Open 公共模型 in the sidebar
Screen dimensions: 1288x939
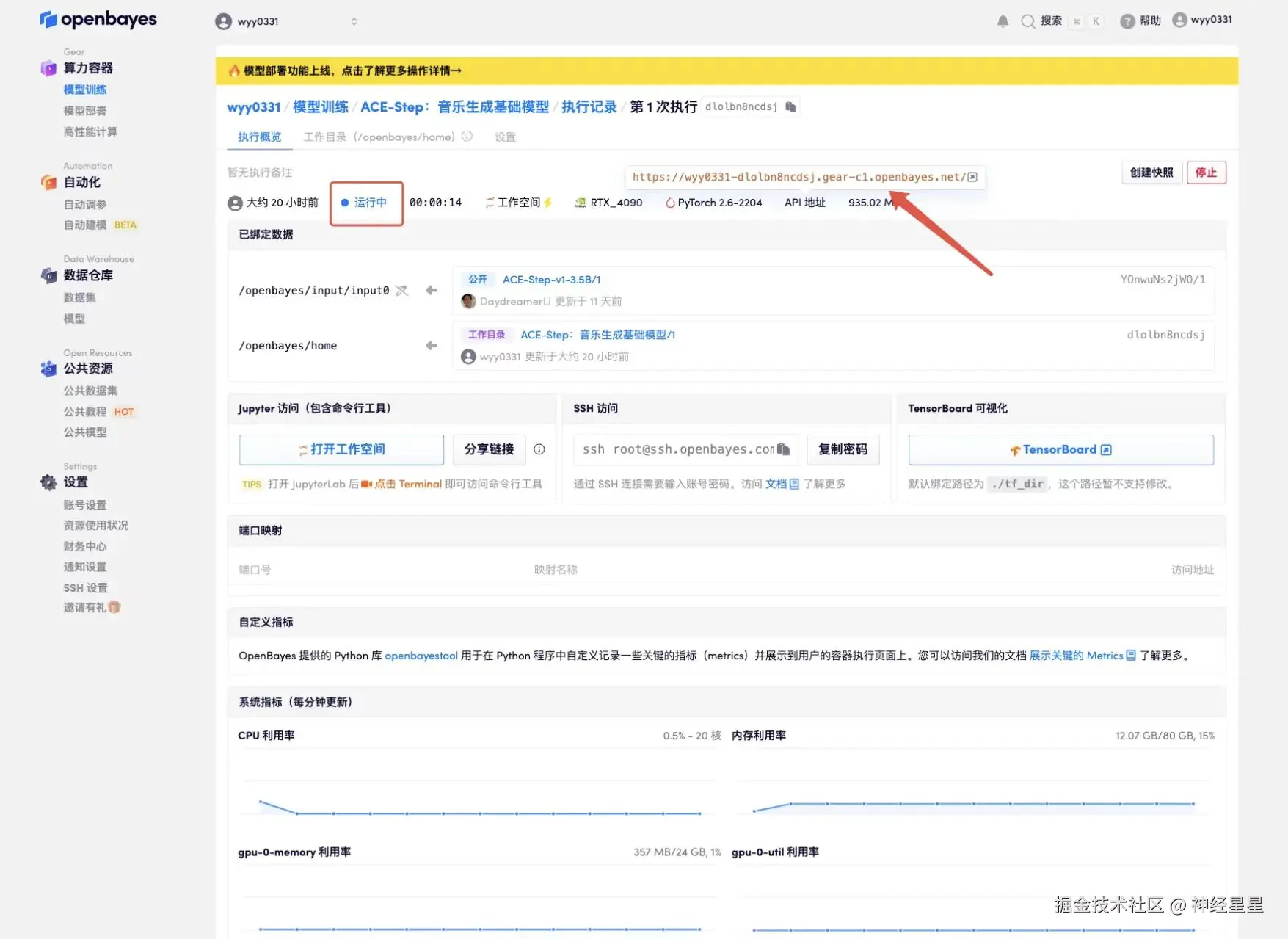click(x=85, y=432)
